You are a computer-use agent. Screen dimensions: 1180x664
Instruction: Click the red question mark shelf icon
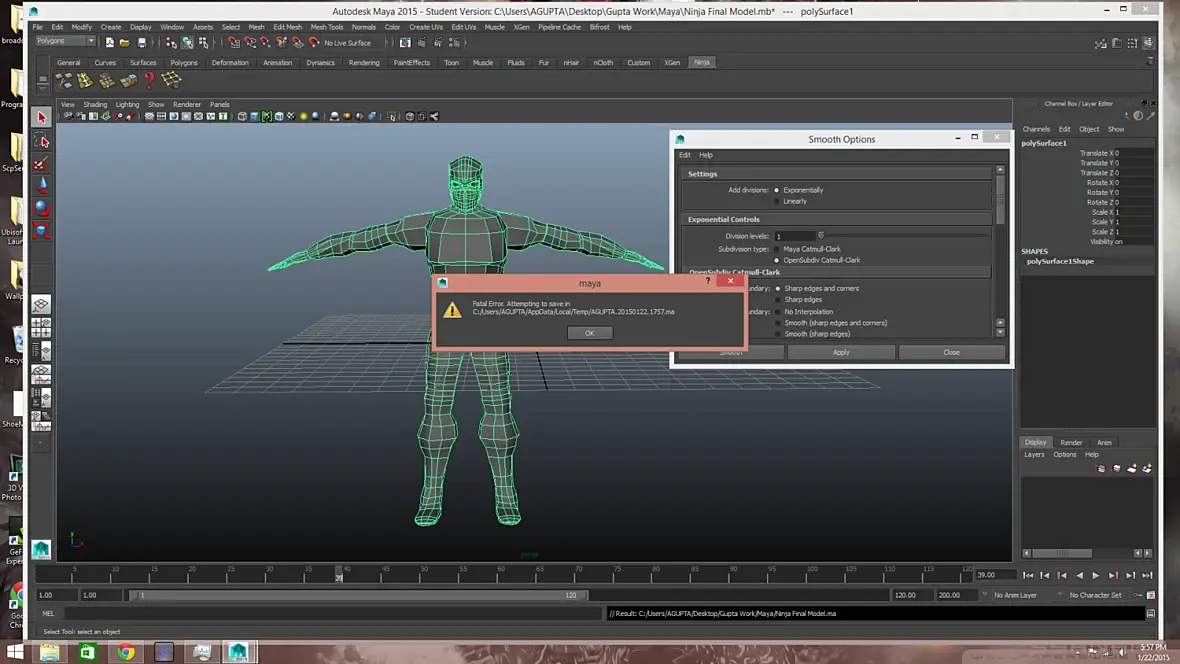pyautogui.click(x=150, y=81)
